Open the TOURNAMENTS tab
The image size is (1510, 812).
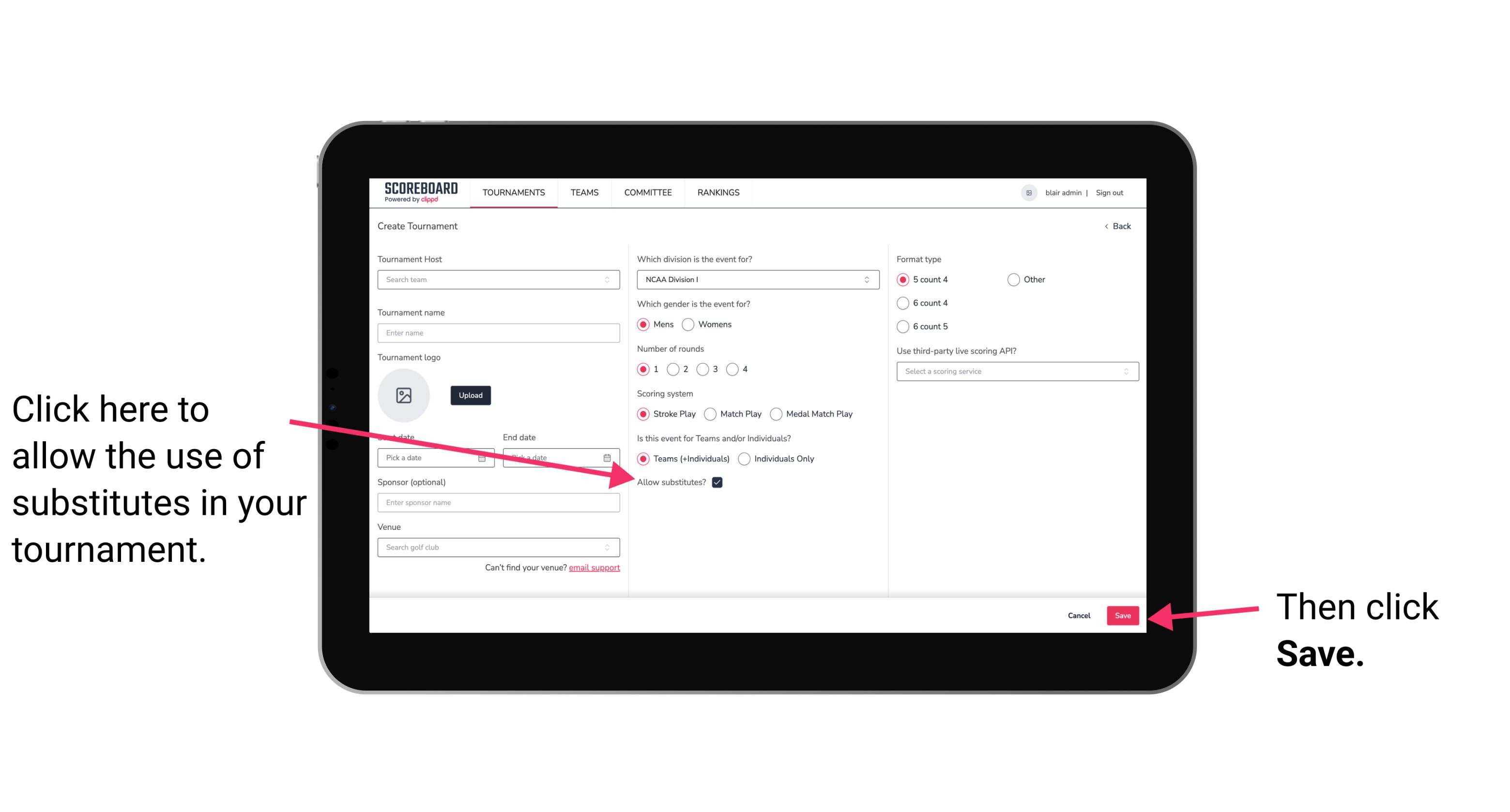tap(512, 193)
